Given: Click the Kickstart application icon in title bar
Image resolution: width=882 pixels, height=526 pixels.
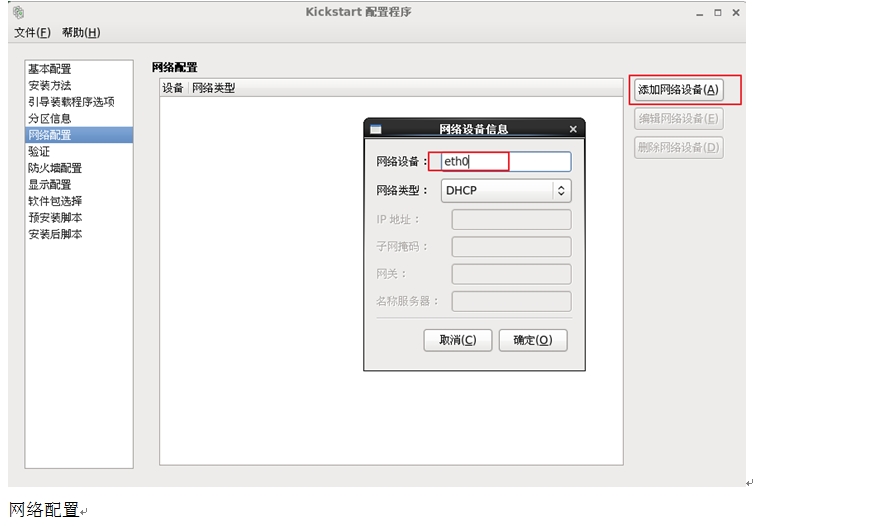Looking at the screenshot, I should point(18,12).
